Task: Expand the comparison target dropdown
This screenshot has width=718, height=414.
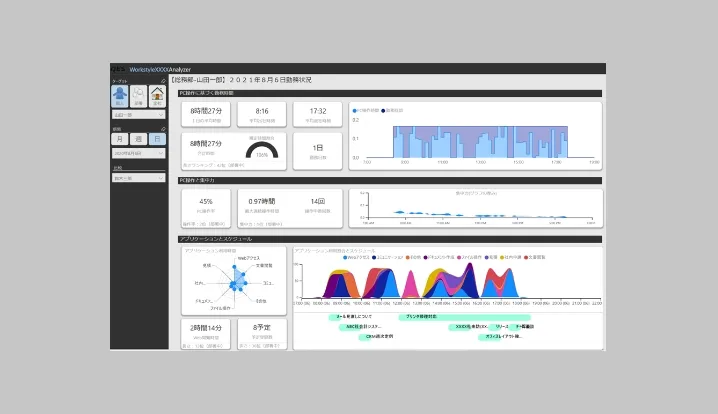Action: point(138,178)
